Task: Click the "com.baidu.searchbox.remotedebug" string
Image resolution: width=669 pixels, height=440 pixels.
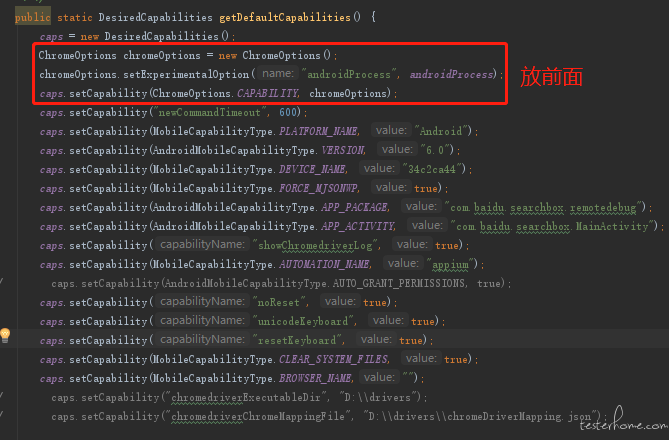Action: pos(543,207)
